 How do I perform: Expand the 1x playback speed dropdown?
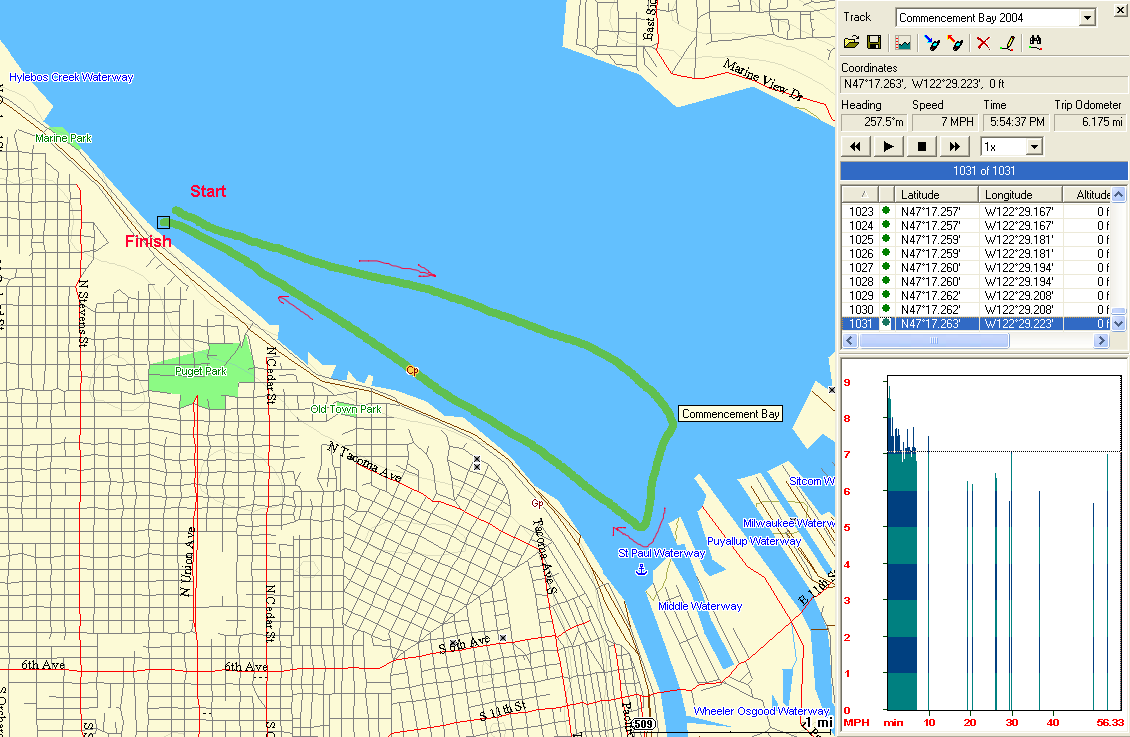point(1034,147)
